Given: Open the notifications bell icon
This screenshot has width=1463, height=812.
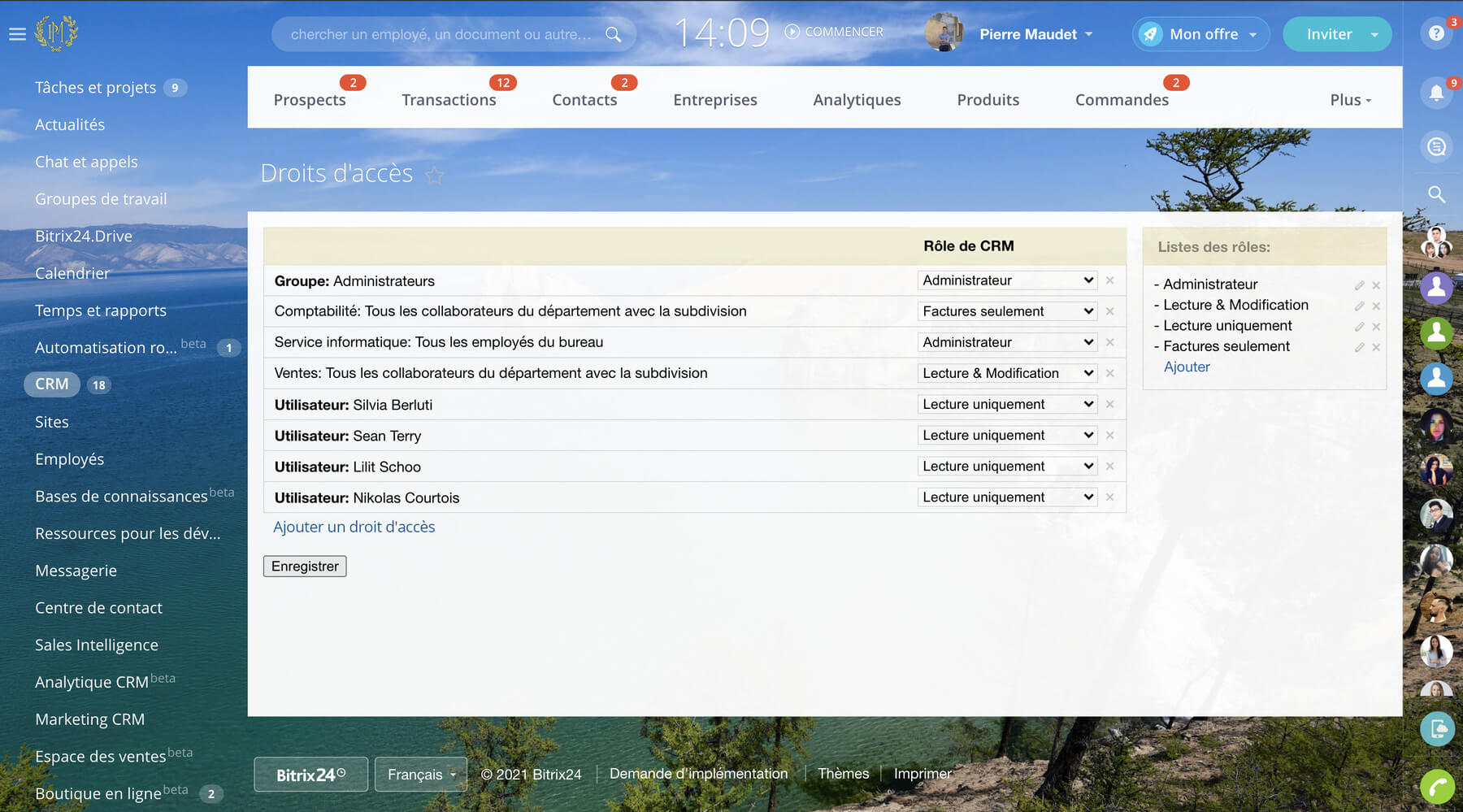Looking at the screenshot, I should pyautogui.click(x=1436, y=93).
